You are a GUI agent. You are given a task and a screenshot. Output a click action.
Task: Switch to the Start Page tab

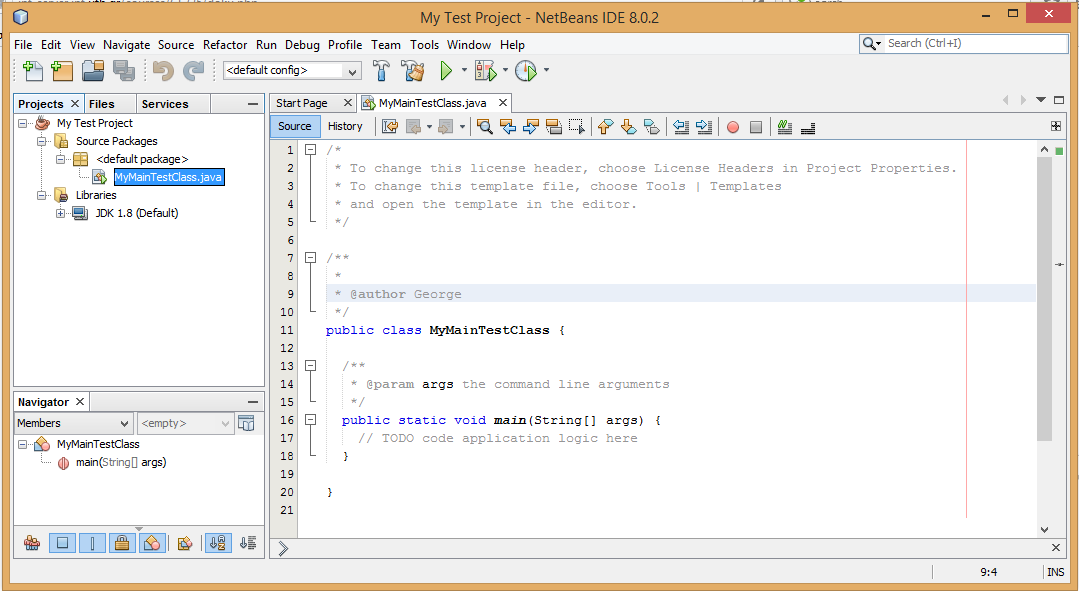coord(302,103)
